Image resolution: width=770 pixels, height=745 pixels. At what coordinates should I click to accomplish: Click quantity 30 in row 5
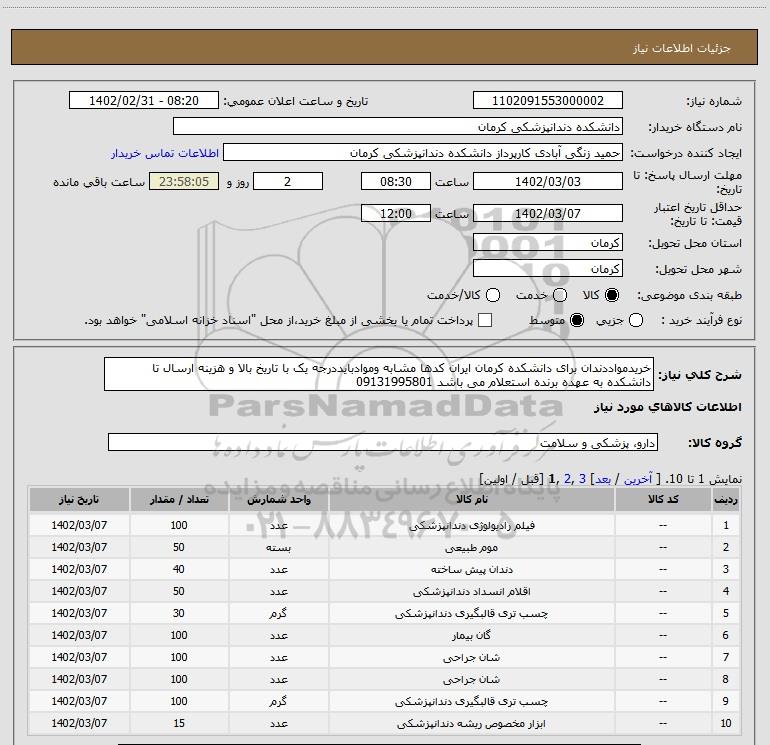pyautogui.click(x=179, y=613)
